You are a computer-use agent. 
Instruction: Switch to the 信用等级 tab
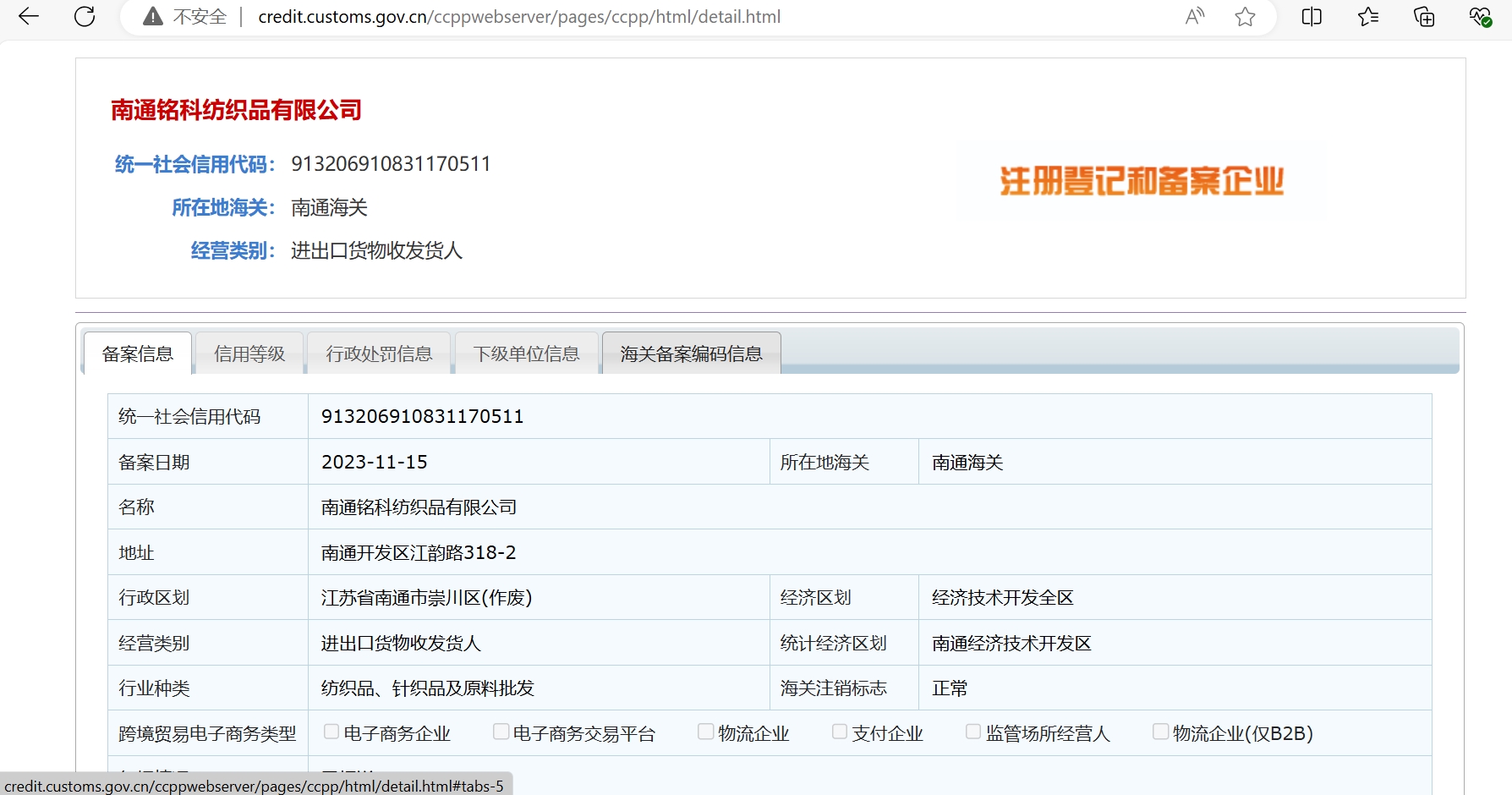click(249, 354)
